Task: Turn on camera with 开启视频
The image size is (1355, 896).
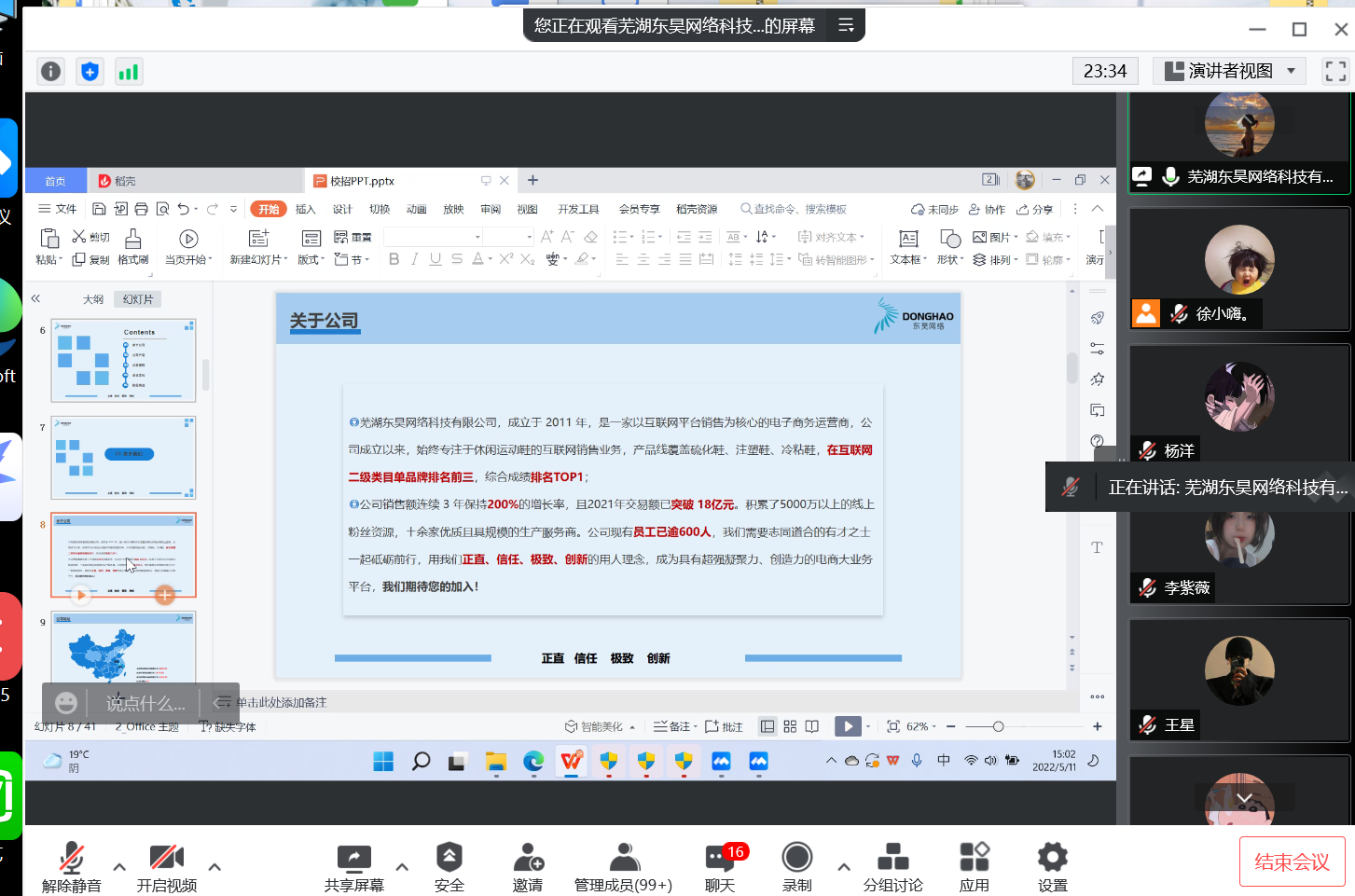Action: (167, 866)
